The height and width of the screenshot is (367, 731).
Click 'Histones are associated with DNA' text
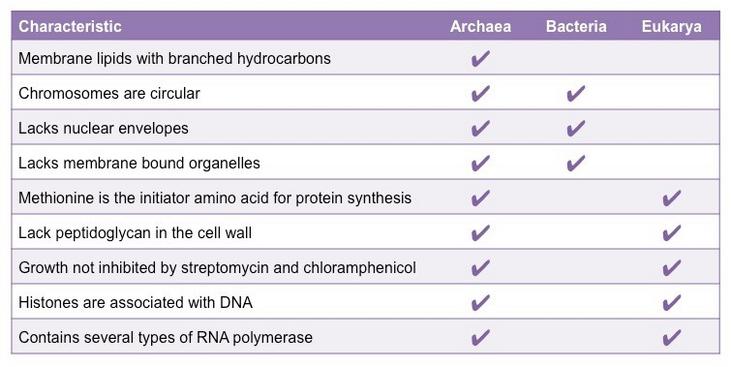click(x=136, y=303)
